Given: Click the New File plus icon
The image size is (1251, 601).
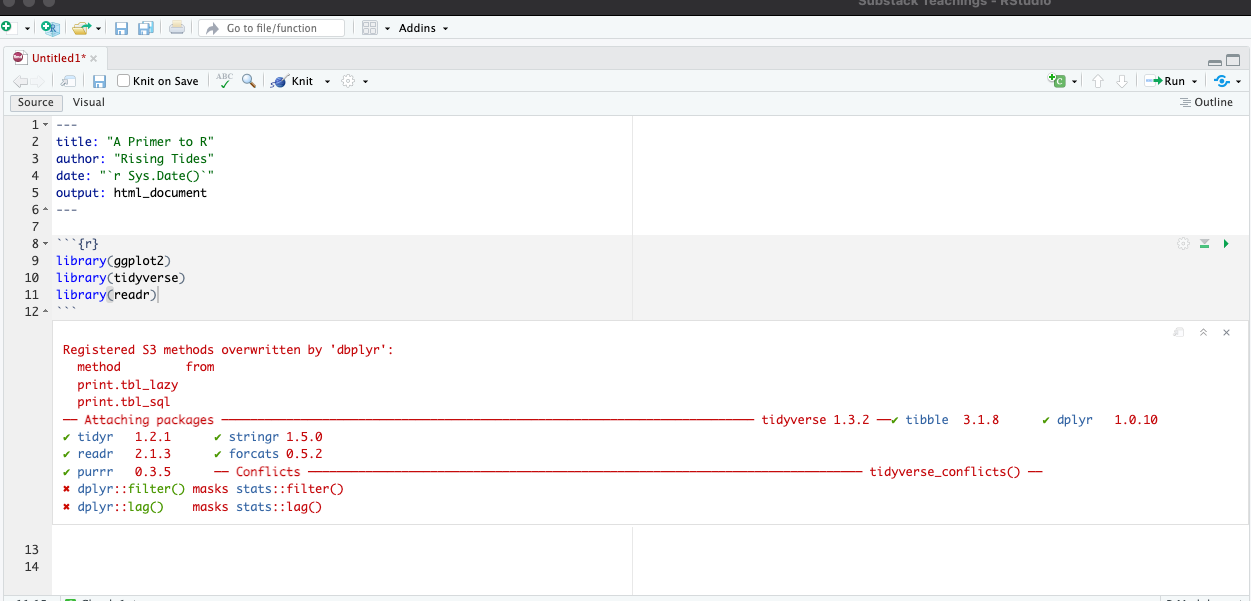Looking at the screenshot, I should click(x=7, y=28).
